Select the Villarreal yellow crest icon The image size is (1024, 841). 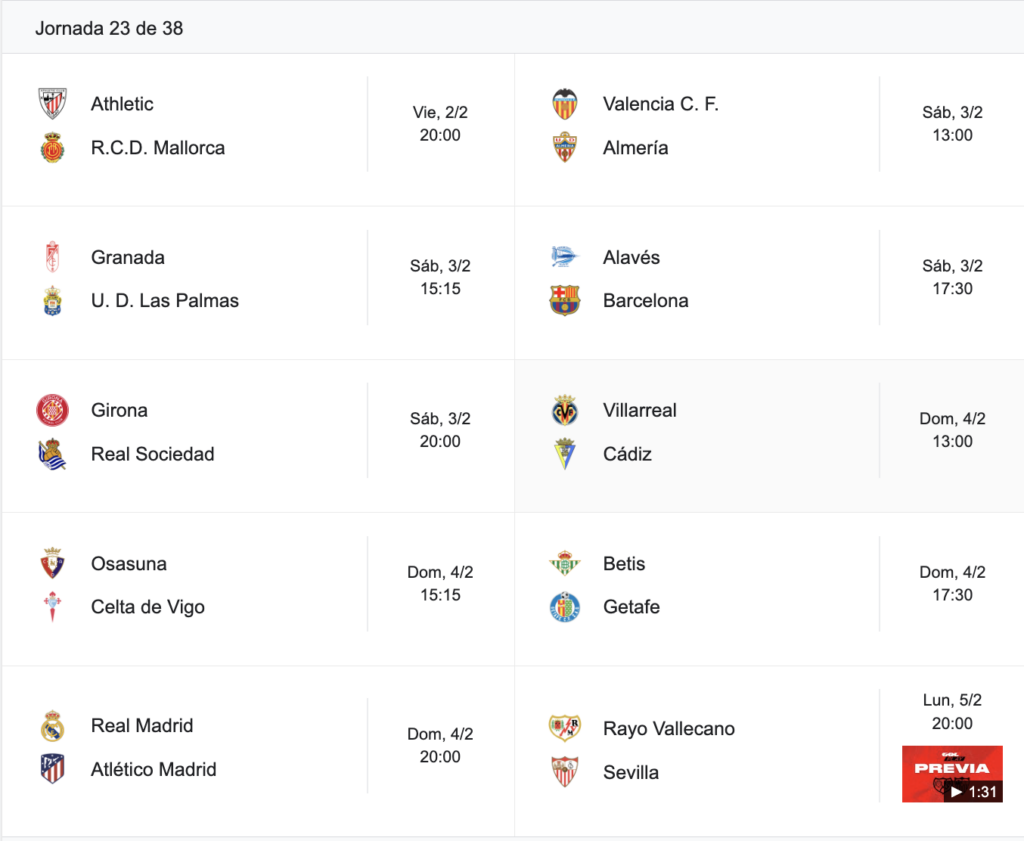pyautogui.click(x=564, y=410)
